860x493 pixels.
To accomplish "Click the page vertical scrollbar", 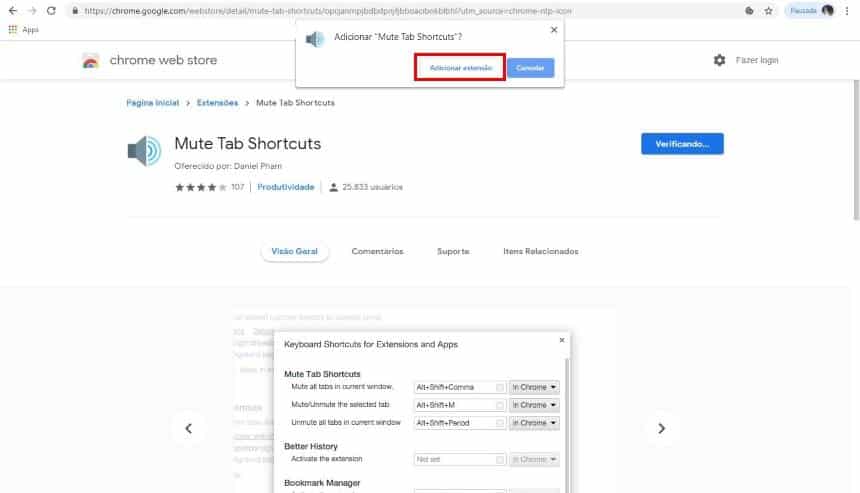I will tap(856, 150).
